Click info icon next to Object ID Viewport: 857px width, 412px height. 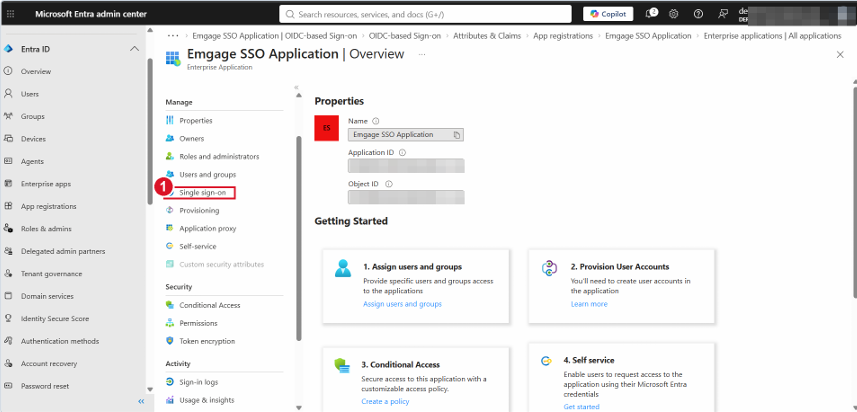[389, 184]
